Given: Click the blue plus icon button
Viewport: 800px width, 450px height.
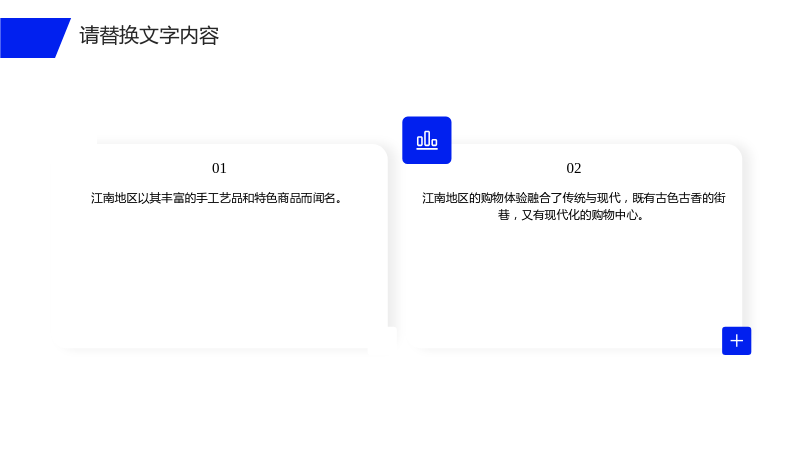Looking at the screenshot, I should 736,341.
